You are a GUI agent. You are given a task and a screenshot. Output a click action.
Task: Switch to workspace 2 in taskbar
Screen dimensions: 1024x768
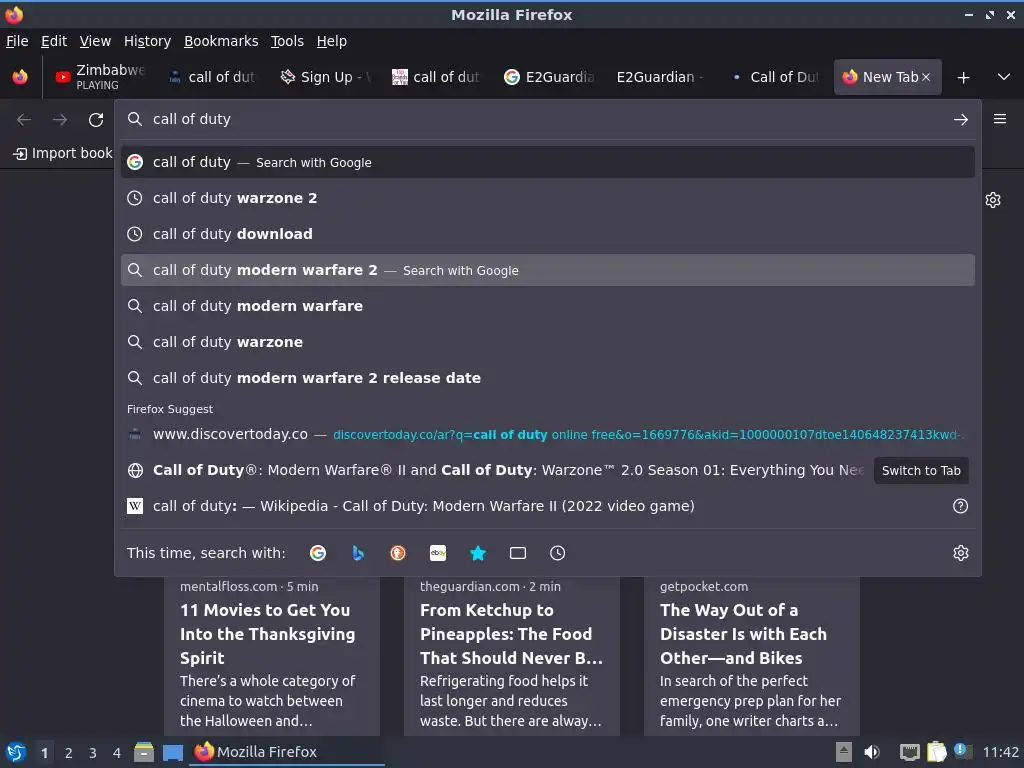(69, 753)
